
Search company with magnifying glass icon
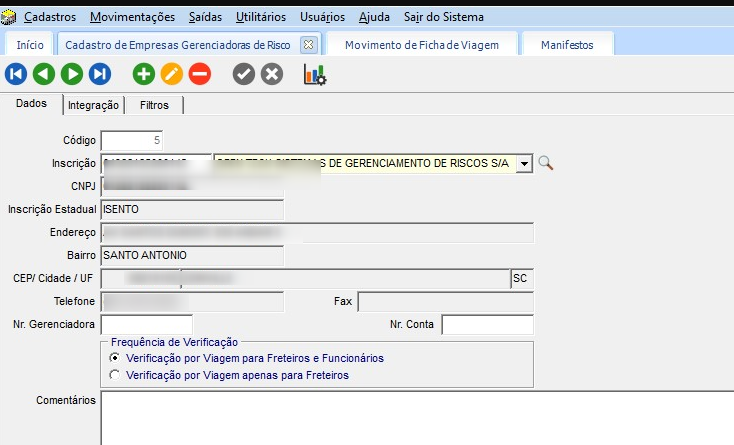(x=545, y=163)
